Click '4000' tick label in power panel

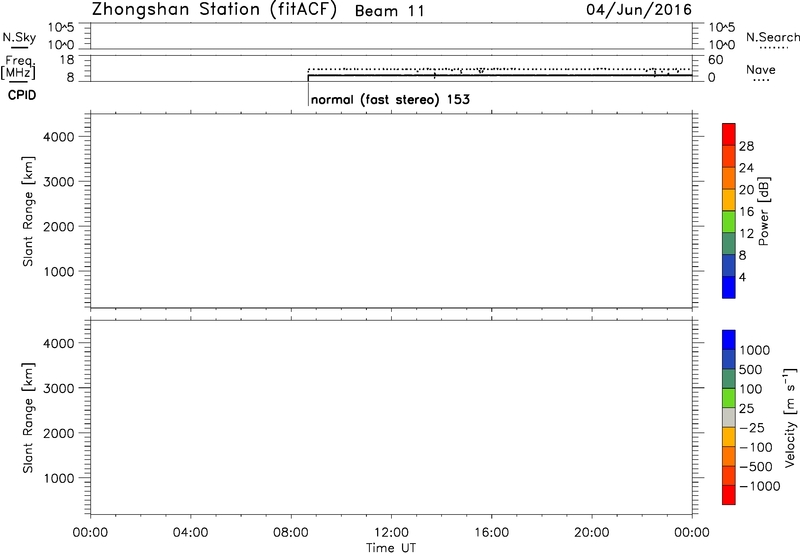59,137
